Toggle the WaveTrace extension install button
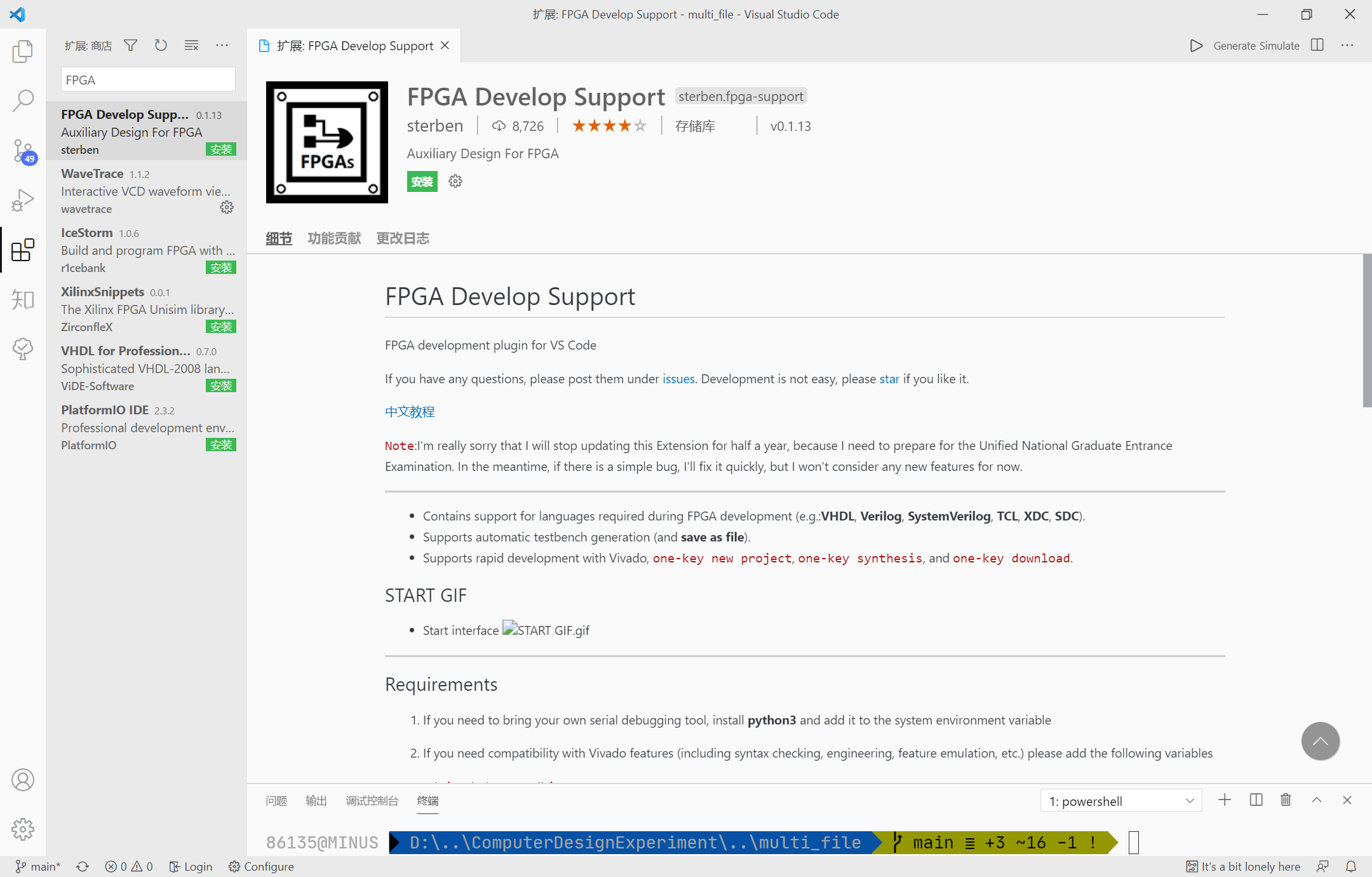Screen dimensions: 1372x877 [x=226, y=207]
